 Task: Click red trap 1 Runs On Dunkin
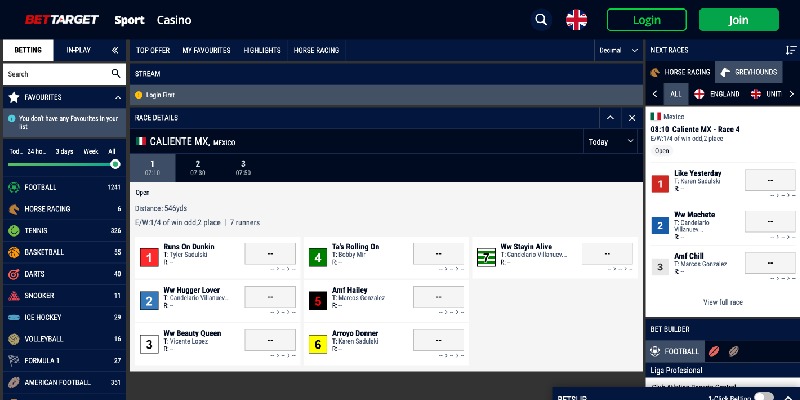click(x=149, y=258)
